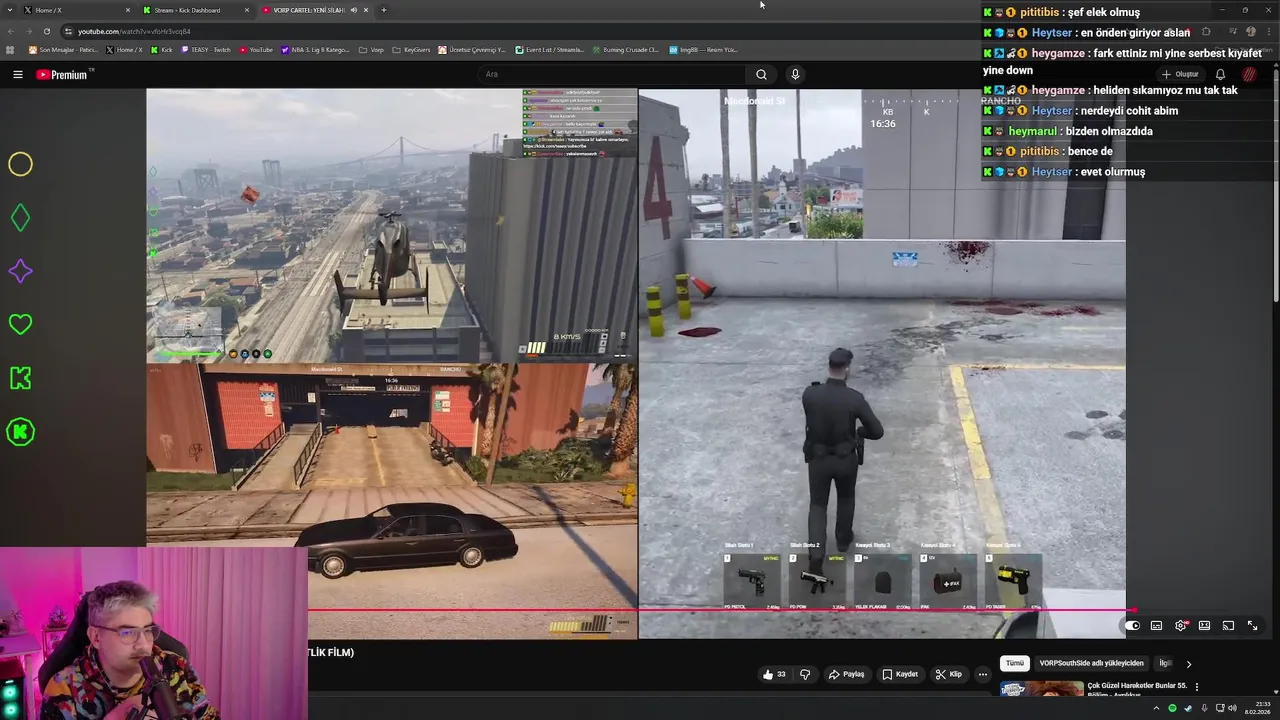
Task: Open the Burning Crusade Classic bookmark
Action: (625, 50)
